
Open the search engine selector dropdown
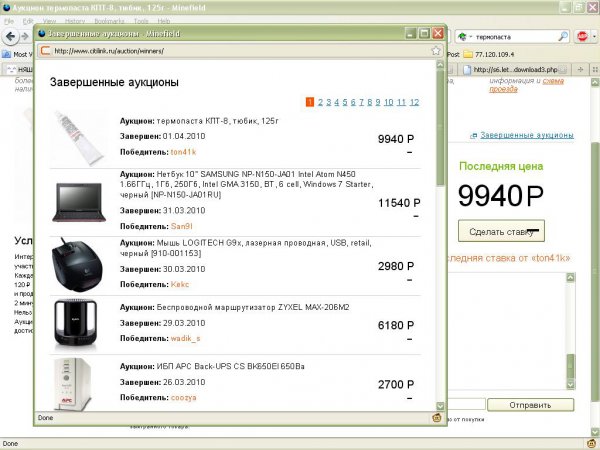pos(465,37)
